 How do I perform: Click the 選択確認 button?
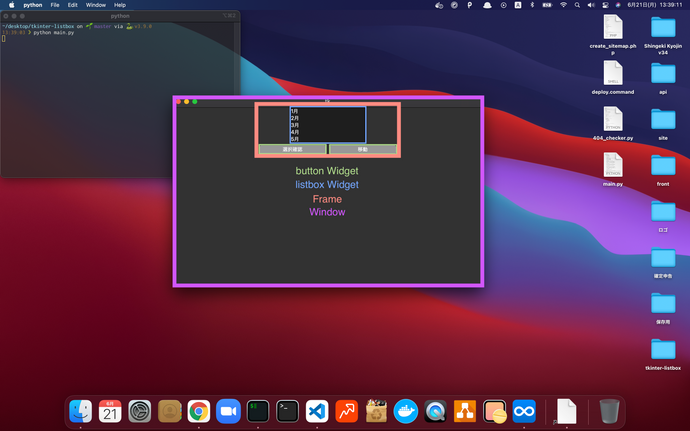click(293, 149)
